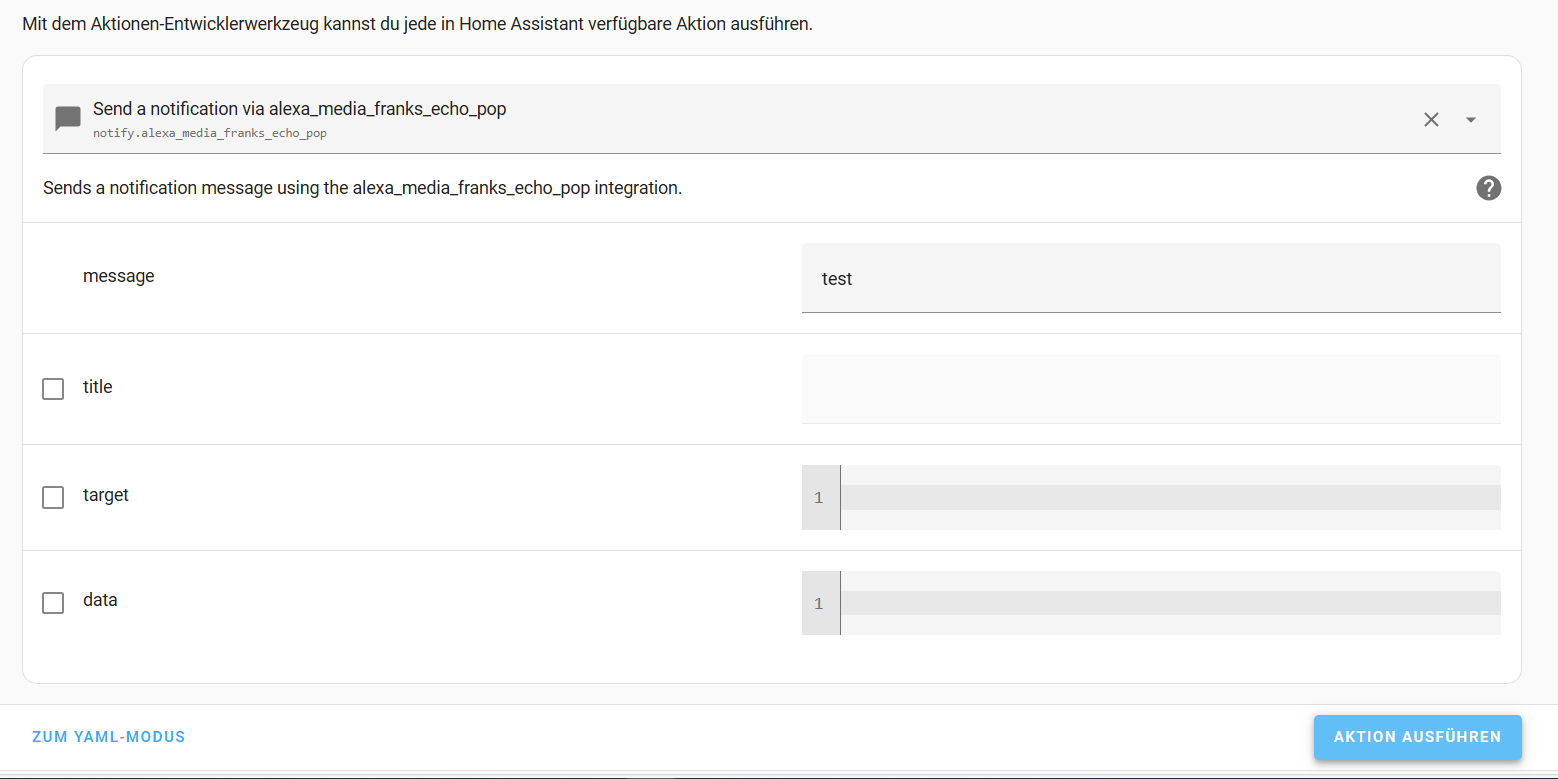Viewport: 1558px width, 779px height.
Task: Click into the title text field
Action: (x=1150, y=388)
